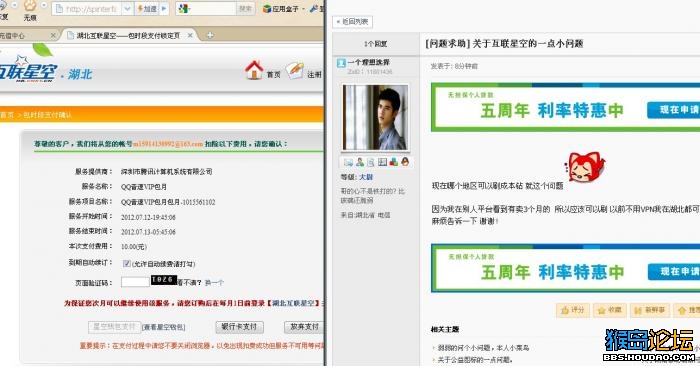Click the 评分 thumbs-up button

coord(573,310)
